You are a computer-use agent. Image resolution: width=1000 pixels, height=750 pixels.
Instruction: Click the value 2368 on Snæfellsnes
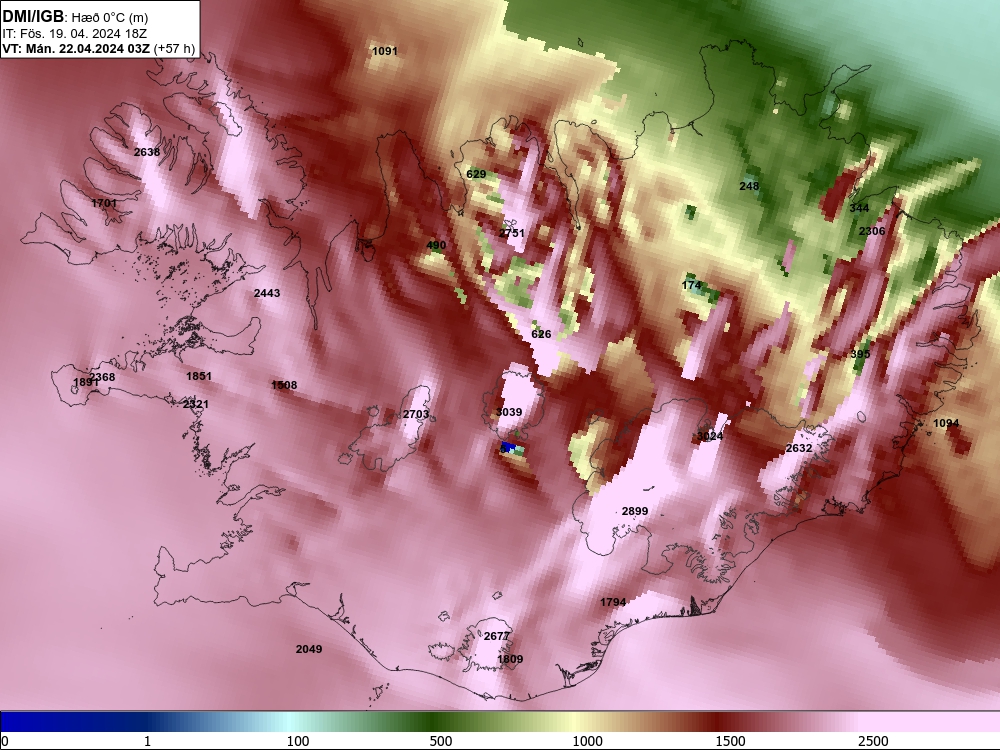tap(103, 377)
